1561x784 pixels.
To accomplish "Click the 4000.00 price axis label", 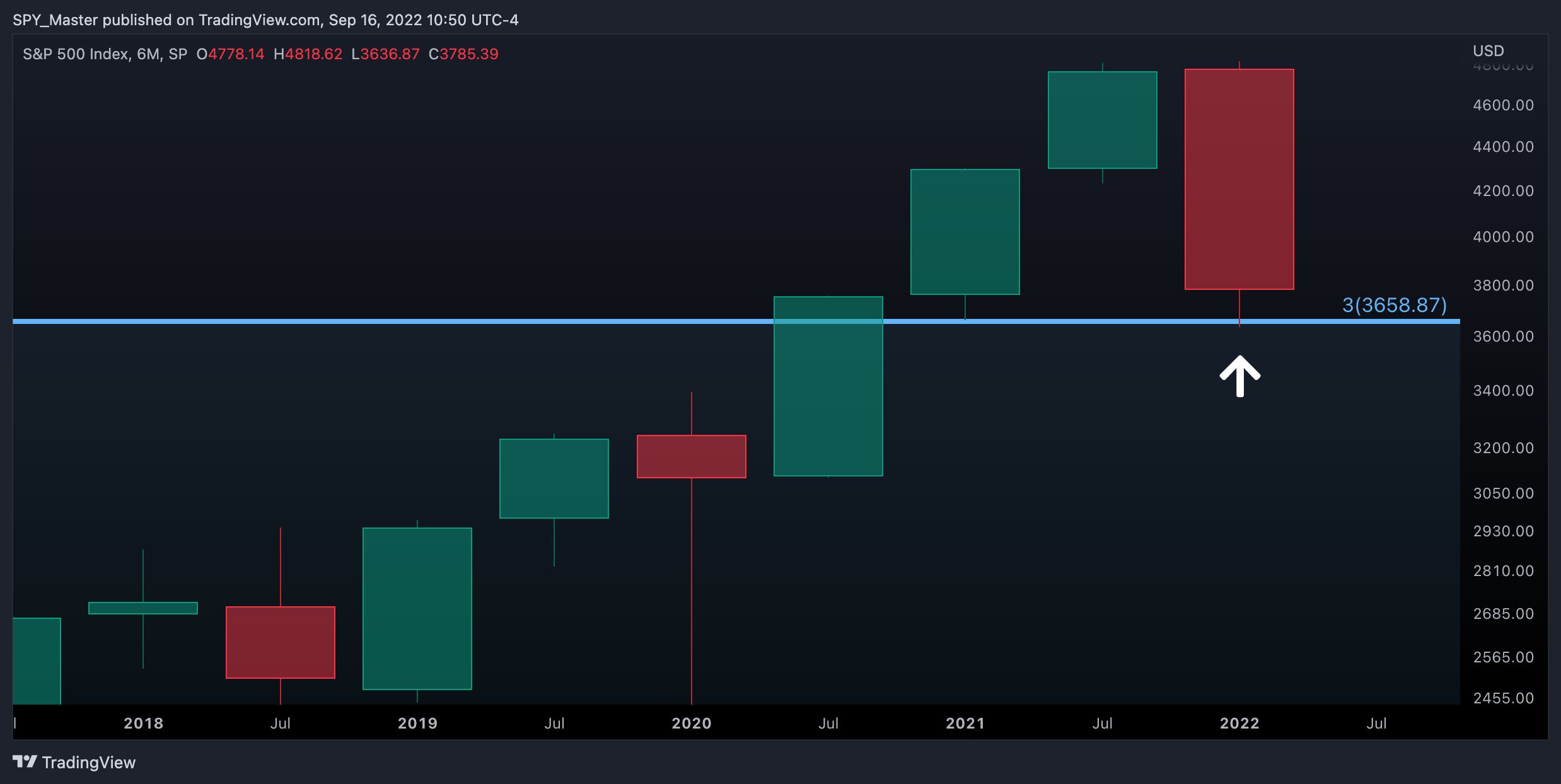I will pos(1503,237).
